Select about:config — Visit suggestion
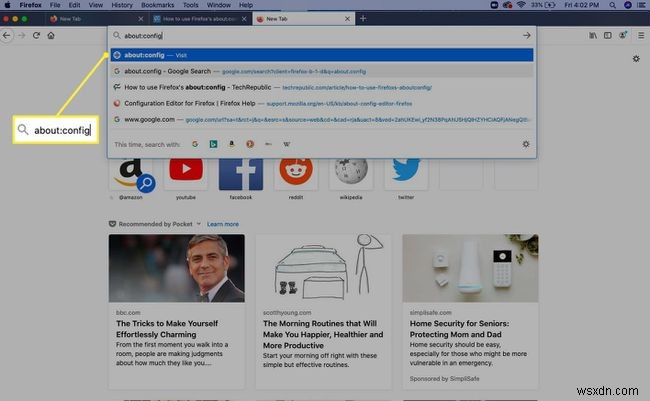This screenshot has width=650, height=401. pos(322,55)
